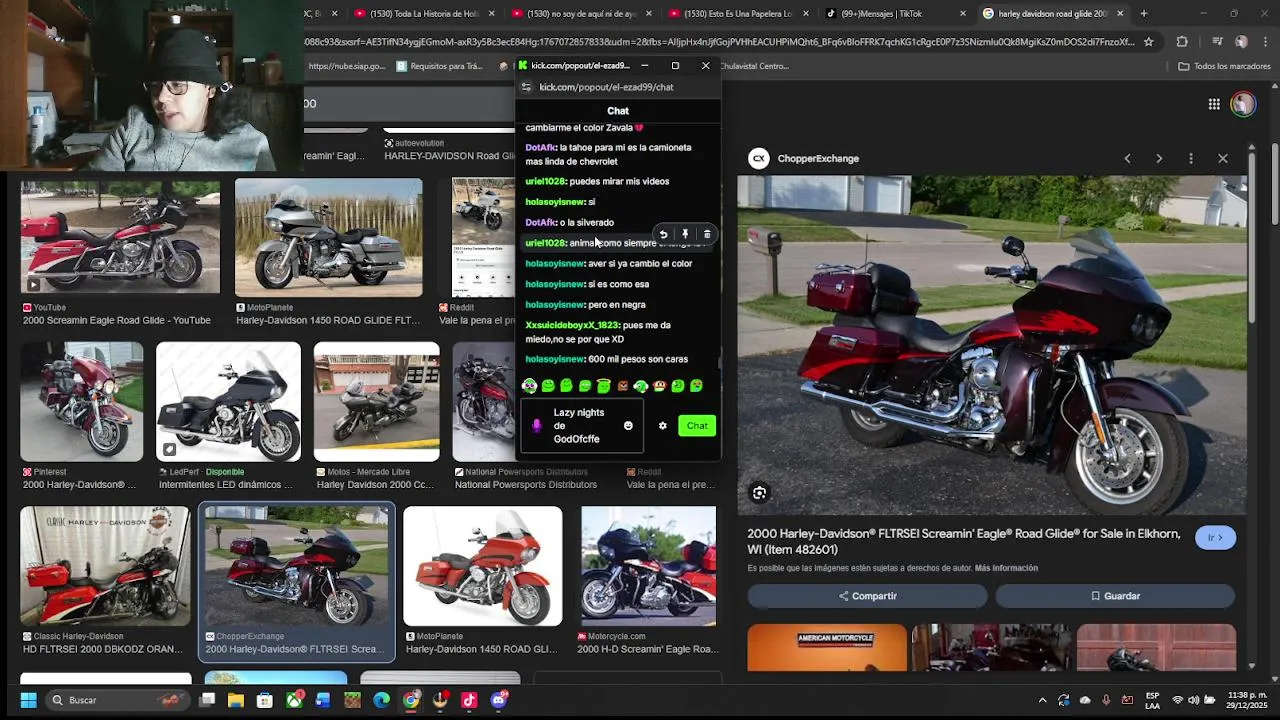Open the MotoPlanete orange 1450 Road Glide thumbnail
The width and height of the screenshot is (1280, 720).
(482, 566)
